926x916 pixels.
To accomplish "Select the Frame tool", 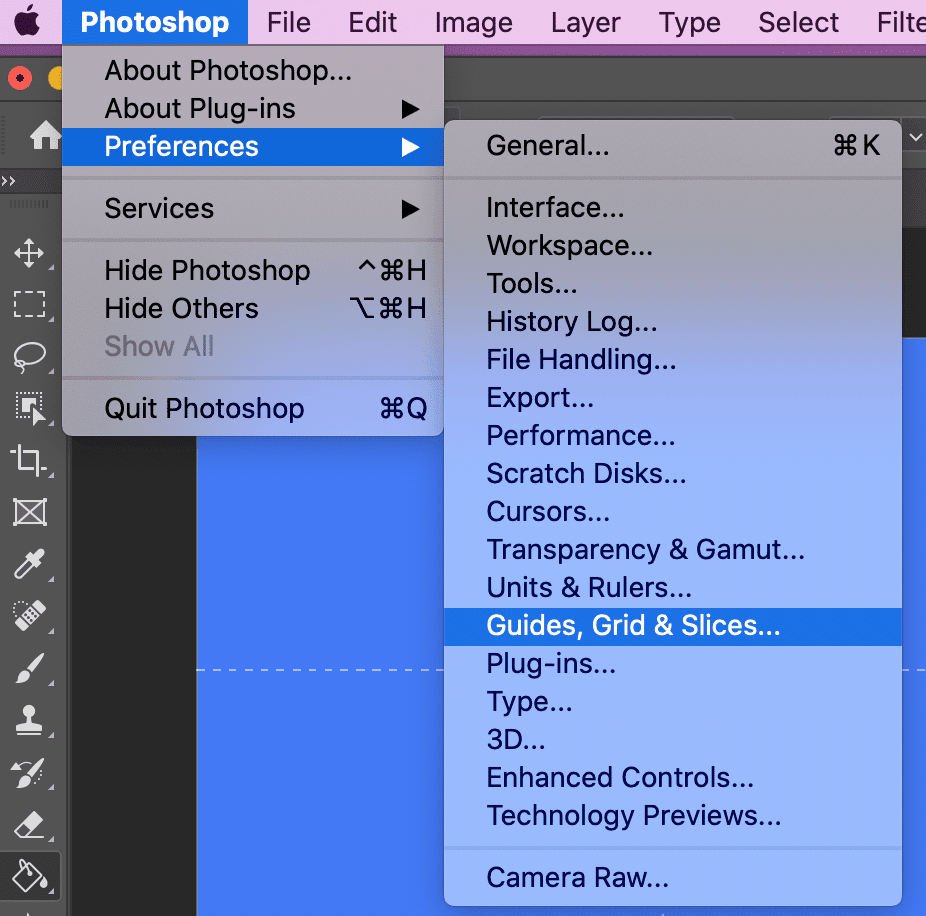I will (31, 513).
